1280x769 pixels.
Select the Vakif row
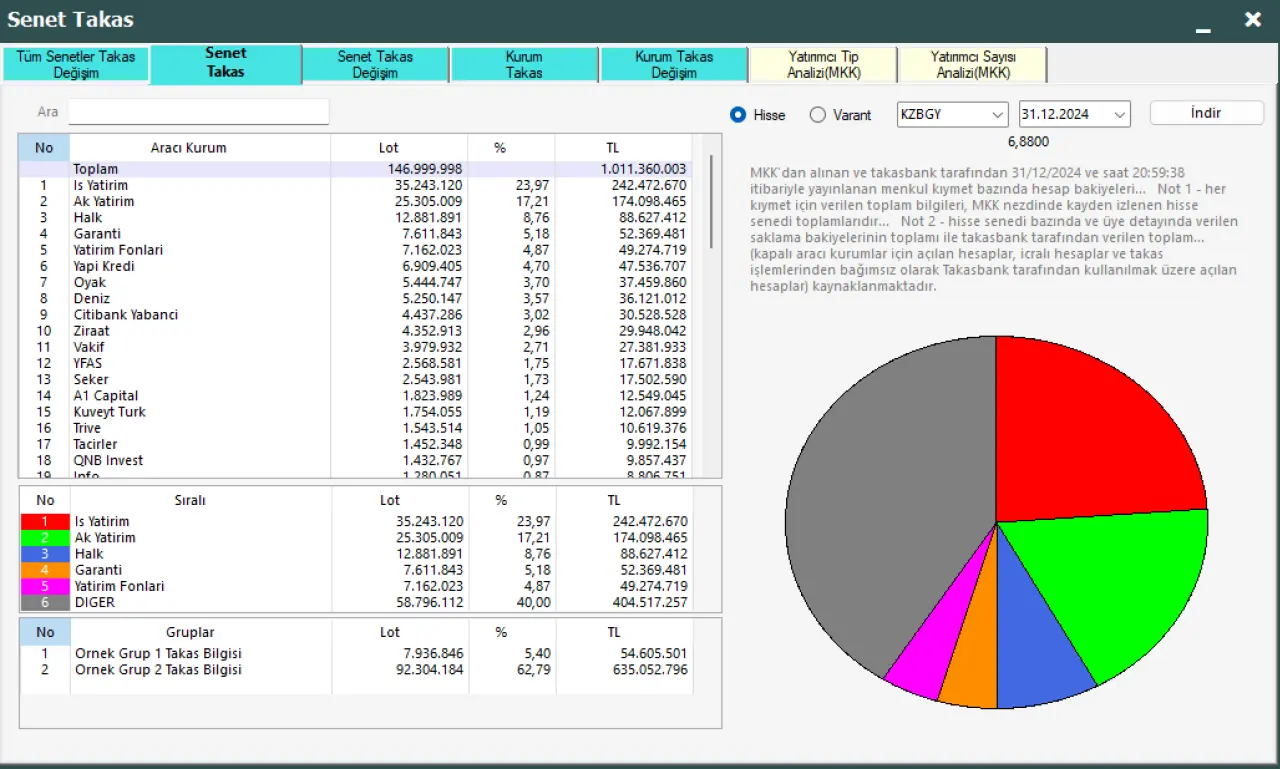(x=355, y=347)
